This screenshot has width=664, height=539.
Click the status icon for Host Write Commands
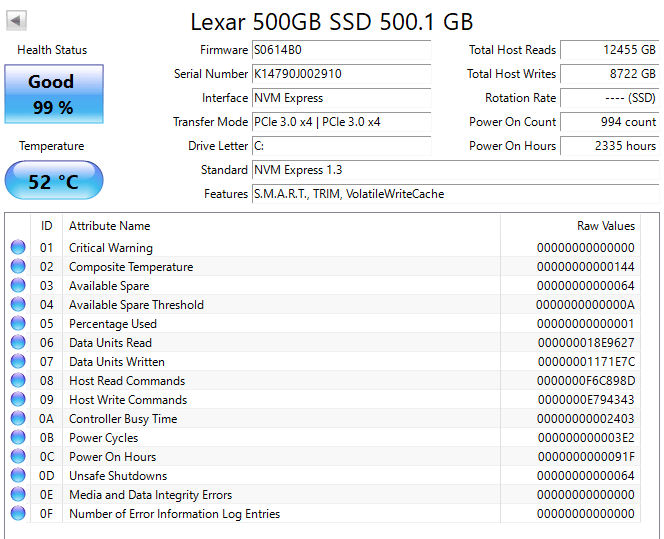tap(18, 399)
